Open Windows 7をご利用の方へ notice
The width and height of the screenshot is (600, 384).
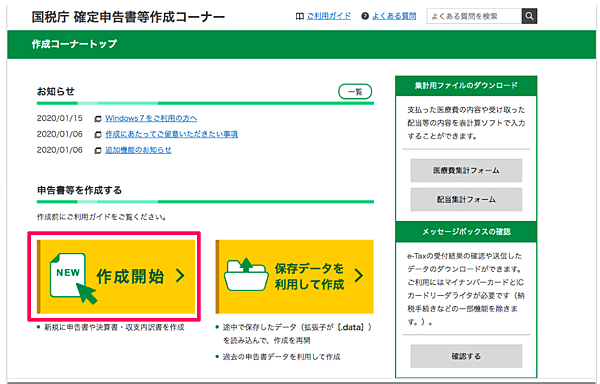pos(151,118)
